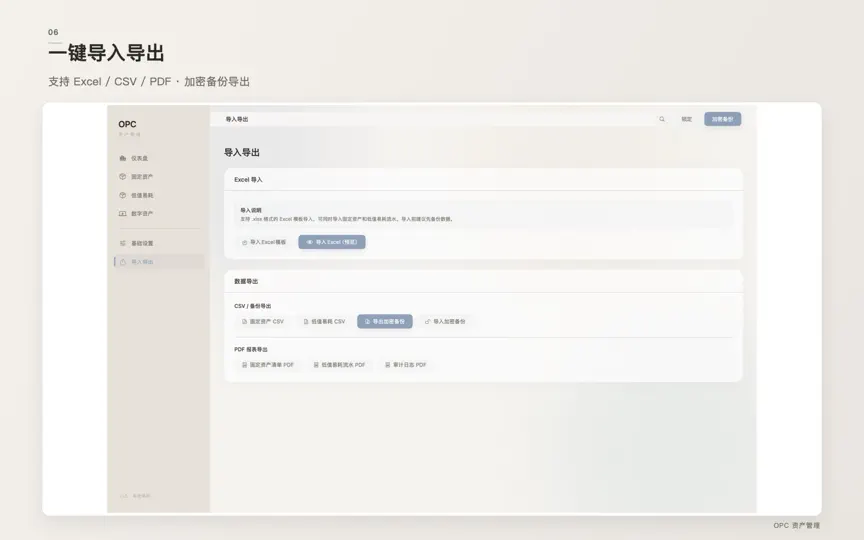The image size is (864, 540).
Task: Click the CSV / 备份导出 section label
Action: [x=252, y=306]
